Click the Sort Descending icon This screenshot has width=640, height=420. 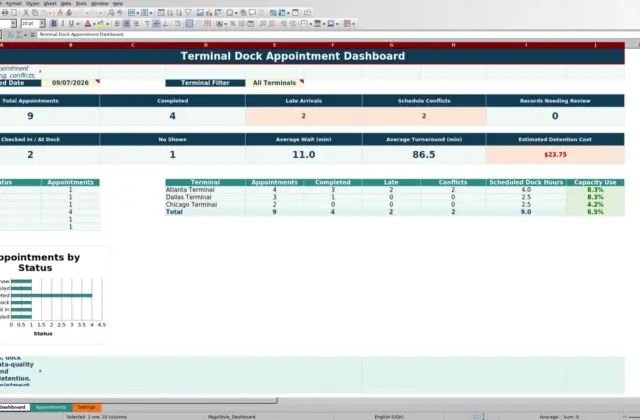179,13
